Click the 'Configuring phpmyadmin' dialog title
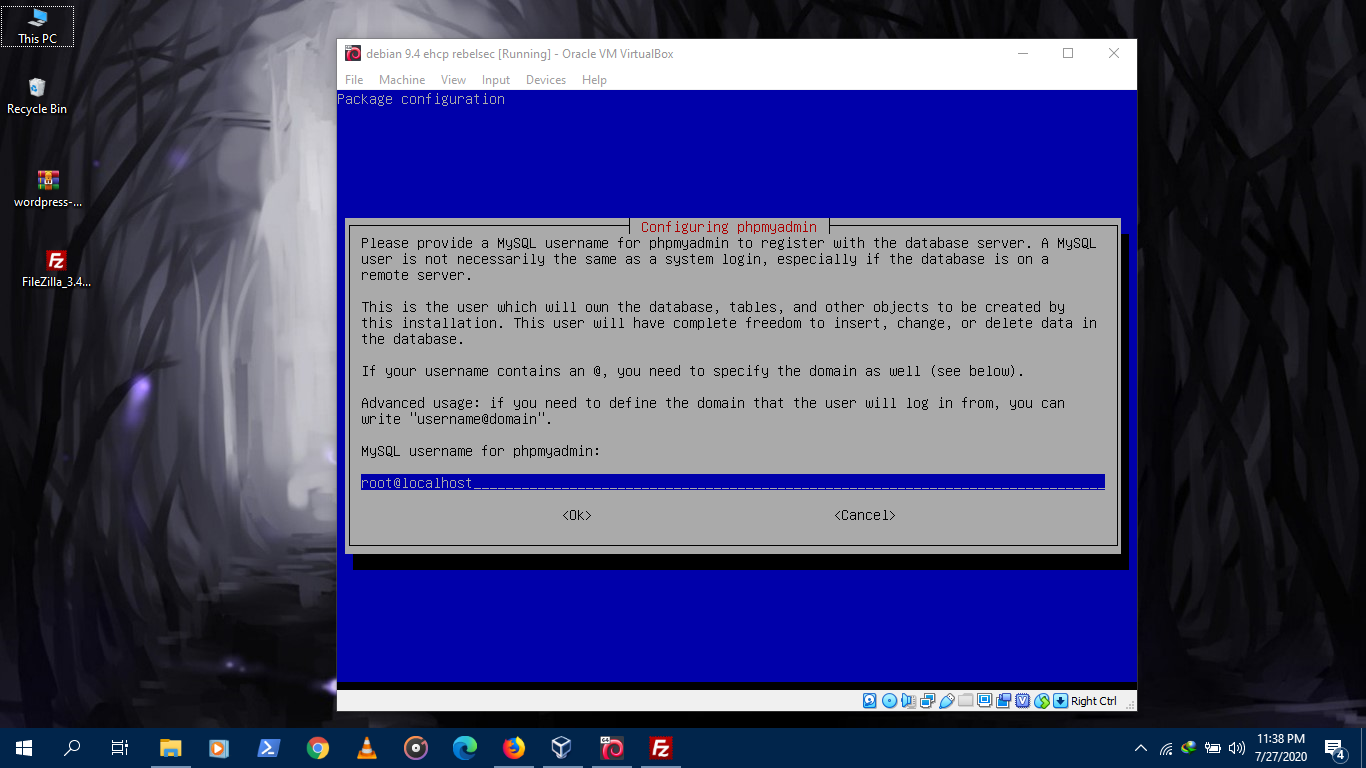This screenshot has height=768, width=1366. point(729,227)
